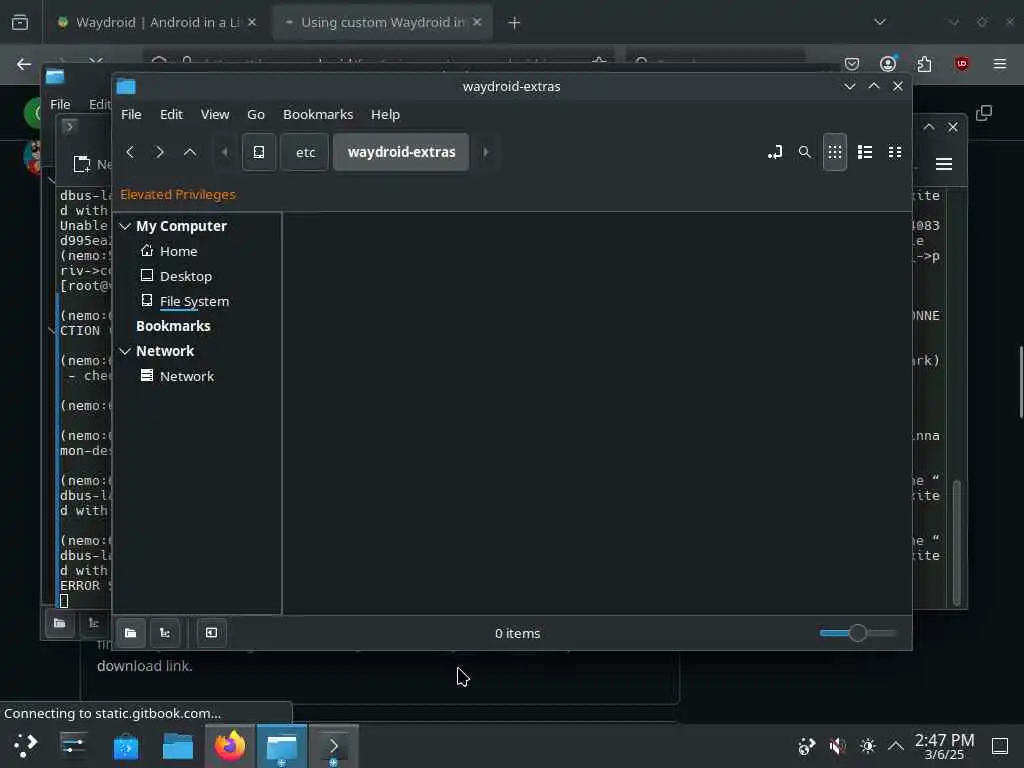This screenshot has width=1024, height=768.
Task: Open Firefox View button
Action: [x=20, y=23]
